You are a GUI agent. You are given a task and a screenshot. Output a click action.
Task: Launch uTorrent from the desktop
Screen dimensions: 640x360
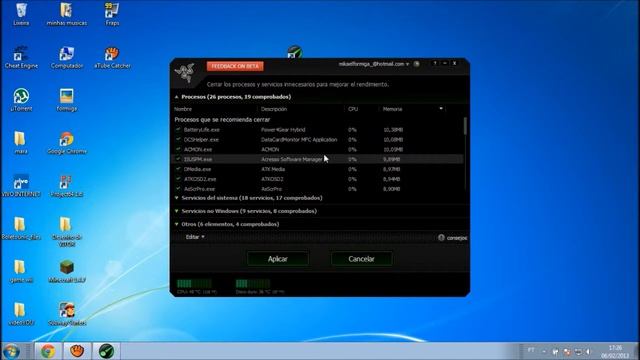tap(21, 100)
